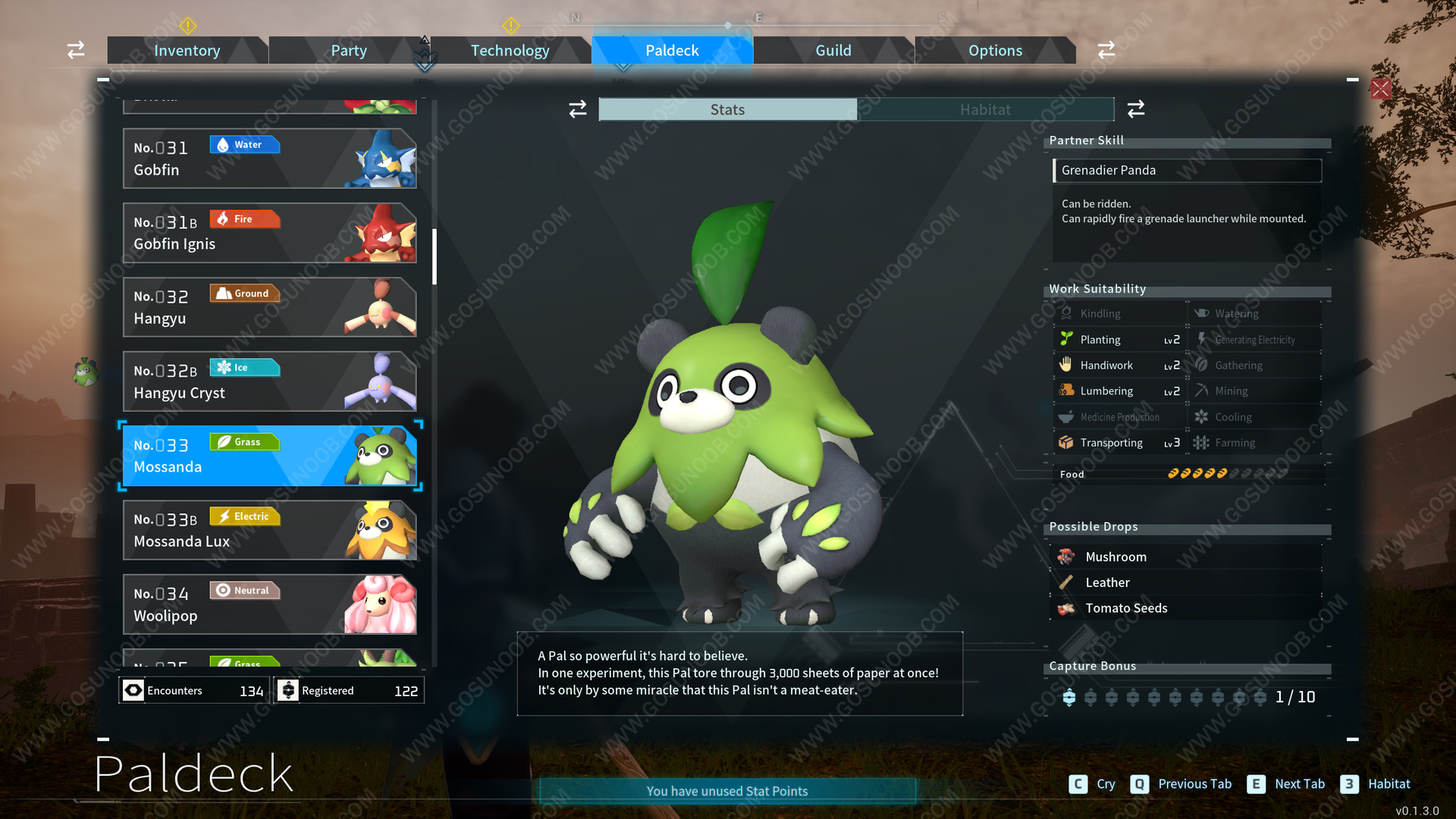
Task: Click the Farming work icon
Action: [1202, 442]
